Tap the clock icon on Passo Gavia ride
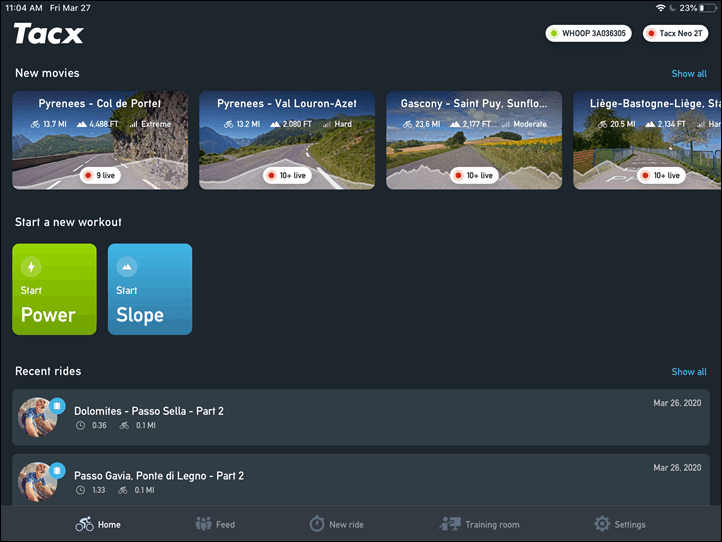This screenshot has height=542, width=722. (x=80, y=490)
